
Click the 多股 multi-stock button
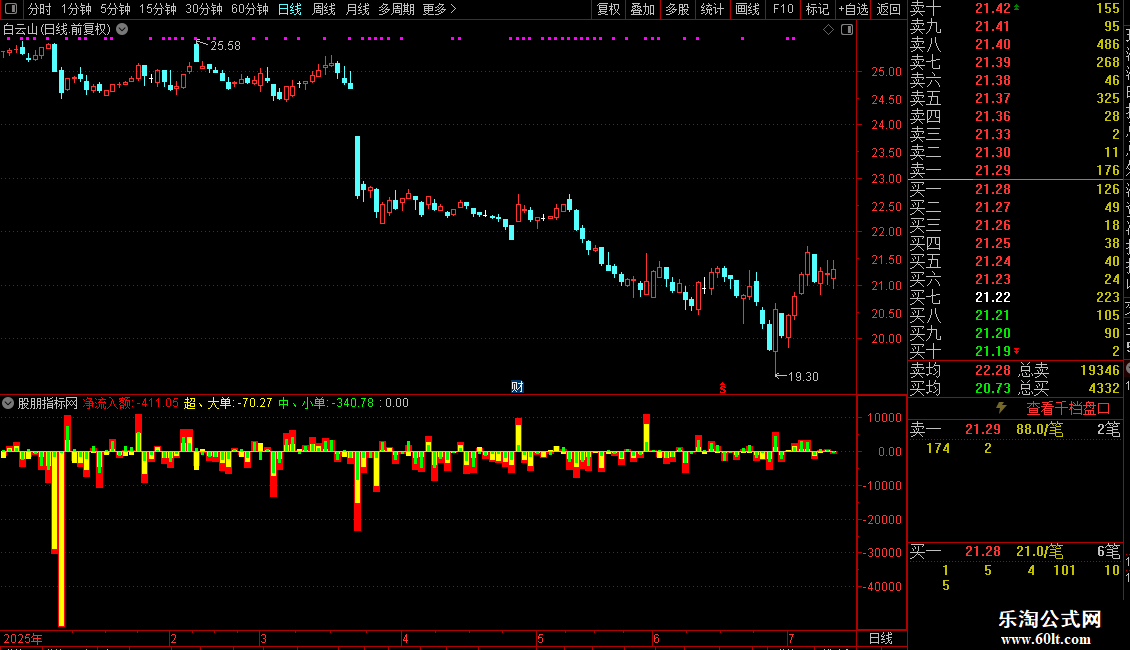click(677, 9)
